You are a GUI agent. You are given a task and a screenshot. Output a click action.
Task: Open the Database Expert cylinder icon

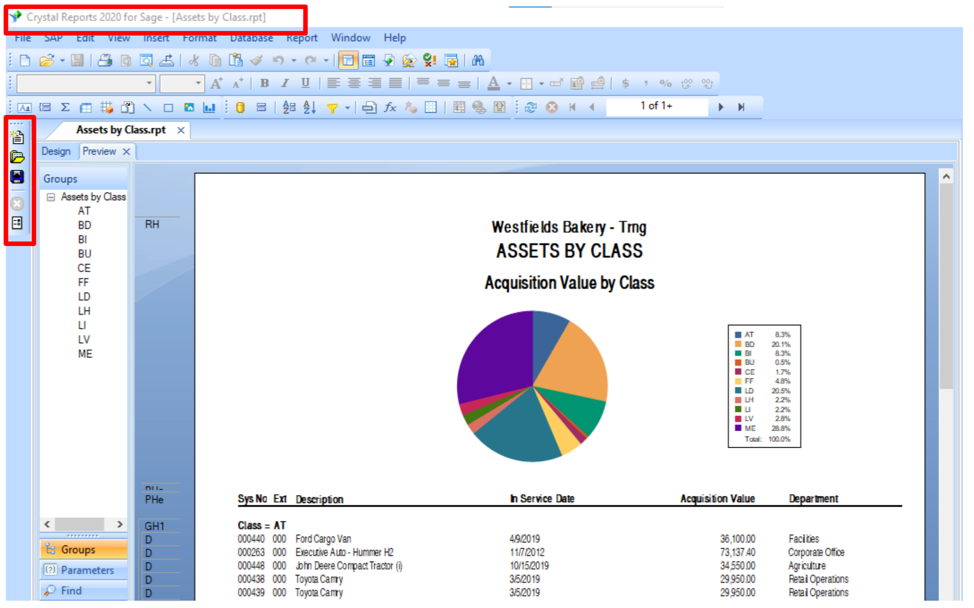[240, 107]
